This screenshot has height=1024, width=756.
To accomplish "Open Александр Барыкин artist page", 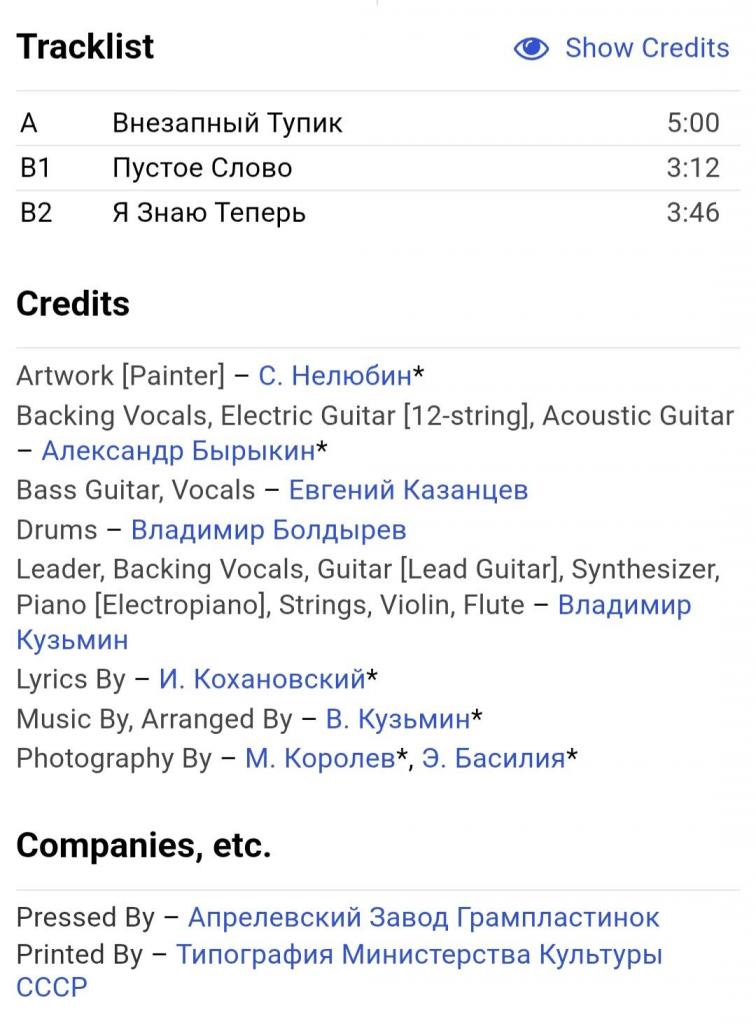I will 178,451.
